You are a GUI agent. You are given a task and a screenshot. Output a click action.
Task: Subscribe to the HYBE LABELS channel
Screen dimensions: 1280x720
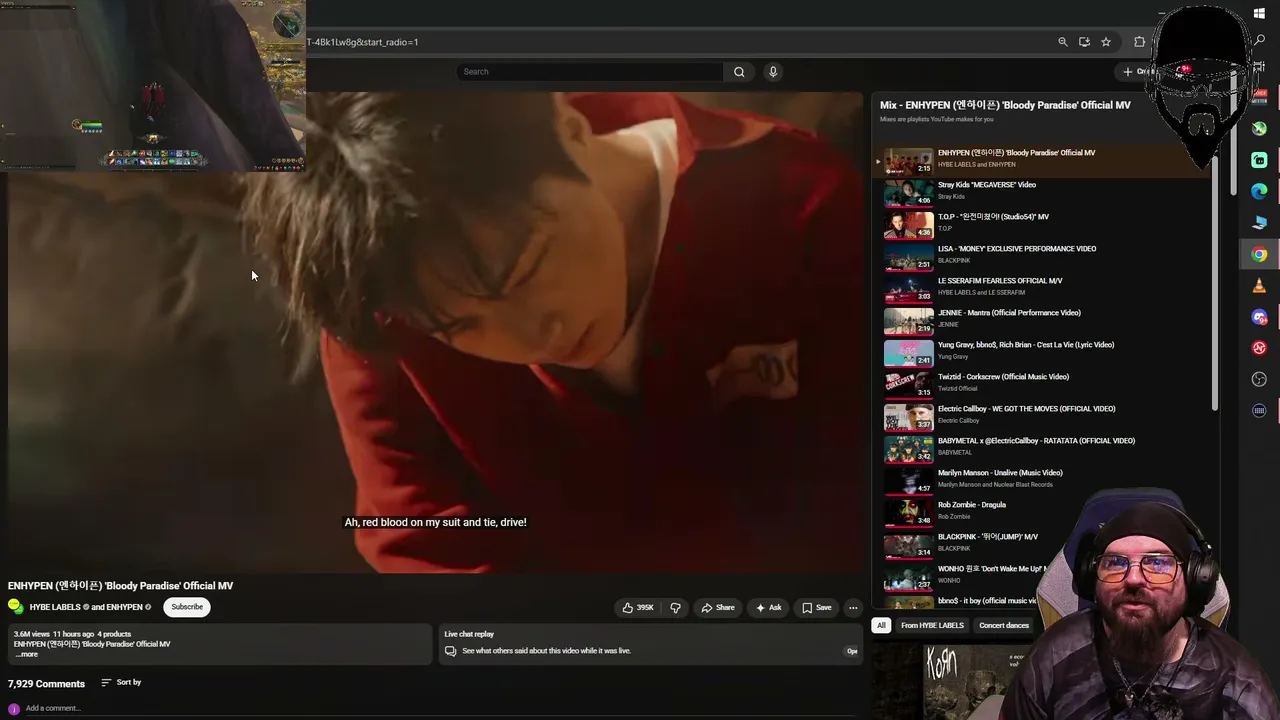pos(187,607)
